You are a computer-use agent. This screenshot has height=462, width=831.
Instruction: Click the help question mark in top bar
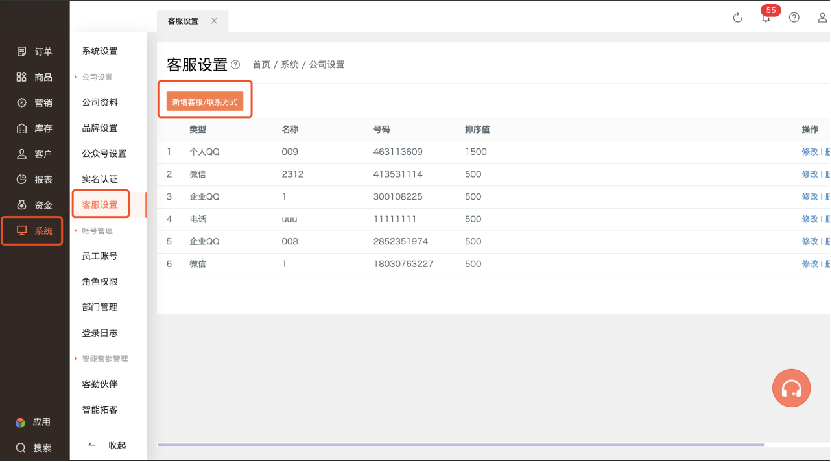click(794, 17)
